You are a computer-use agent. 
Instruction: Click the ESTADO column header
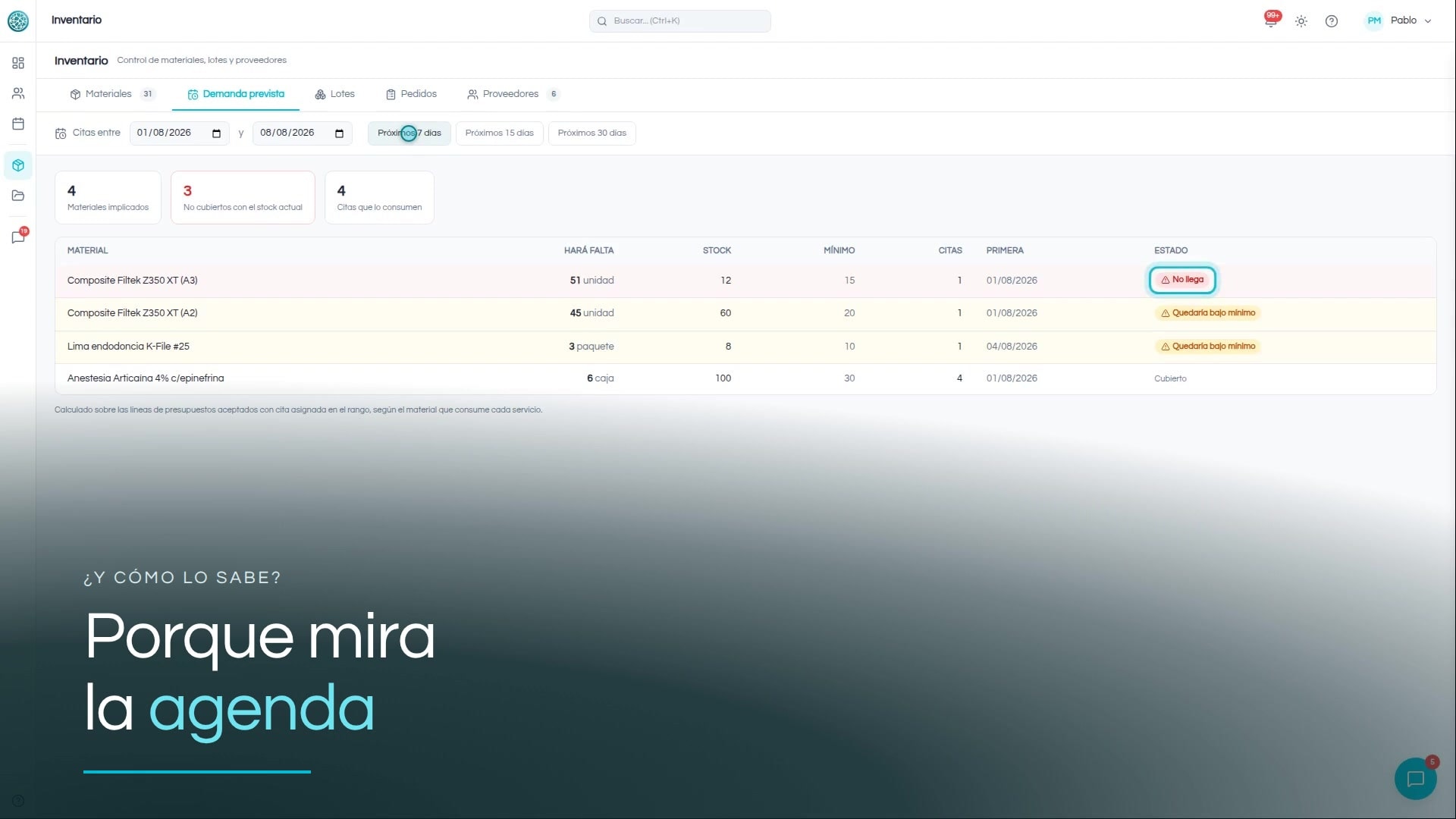[x=1171, y=250]
